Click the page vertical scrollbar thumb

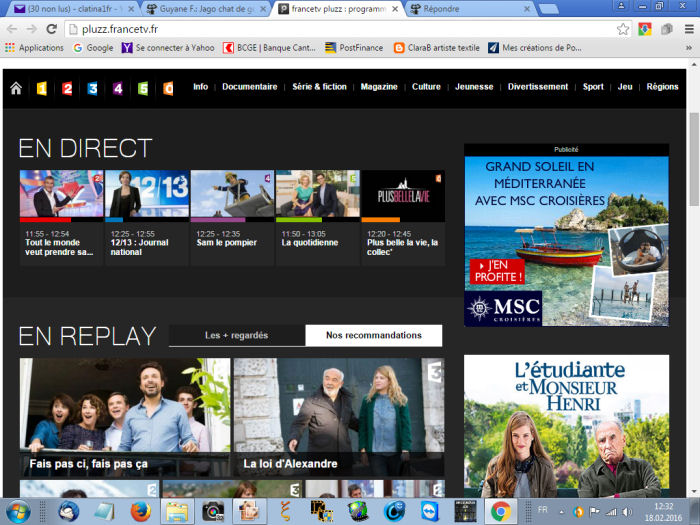[693, 158]
